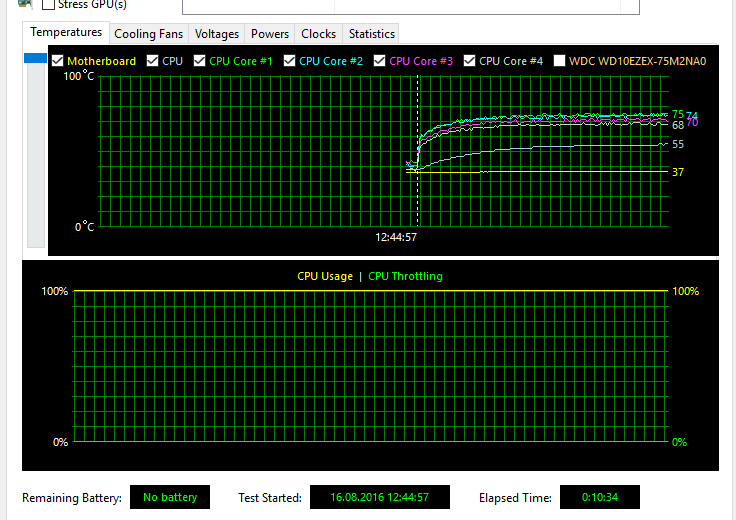Click the 68 temperature reading
This screenshot has width=736, height=520.
[x=678, y=125]
